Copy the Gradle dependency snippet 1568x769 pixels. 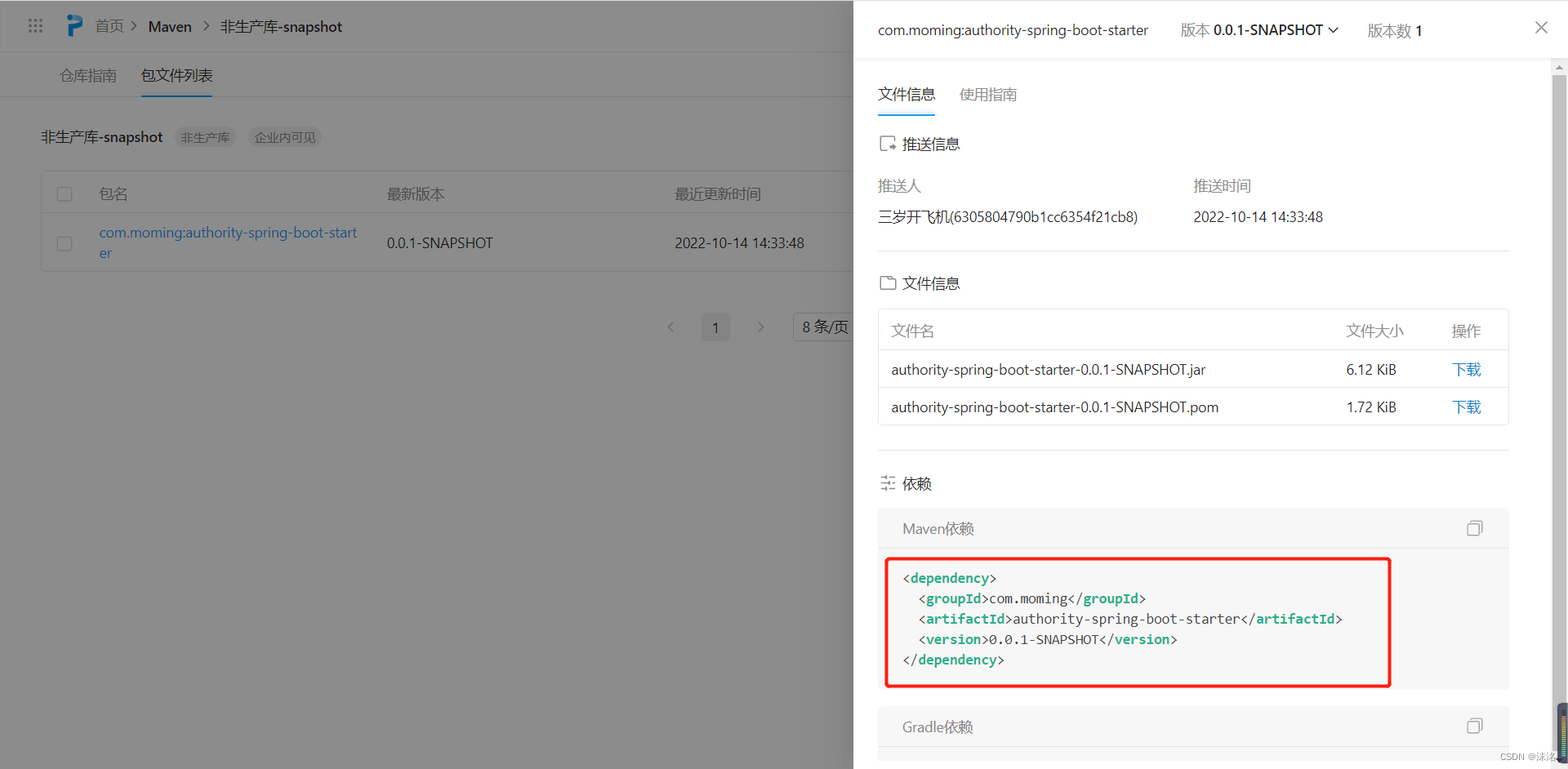[1475, 726]
